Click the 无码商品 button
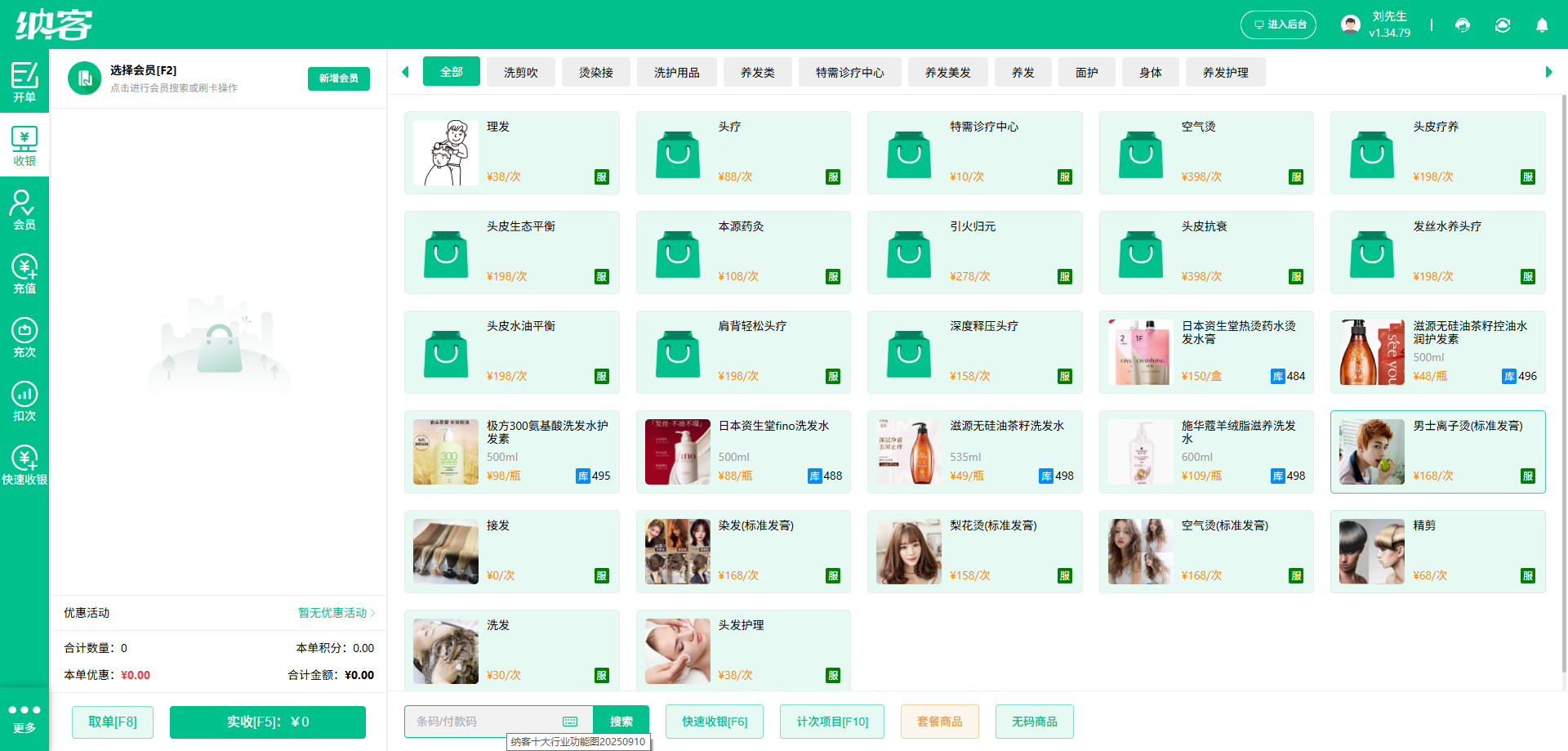 click(1035, 722)
